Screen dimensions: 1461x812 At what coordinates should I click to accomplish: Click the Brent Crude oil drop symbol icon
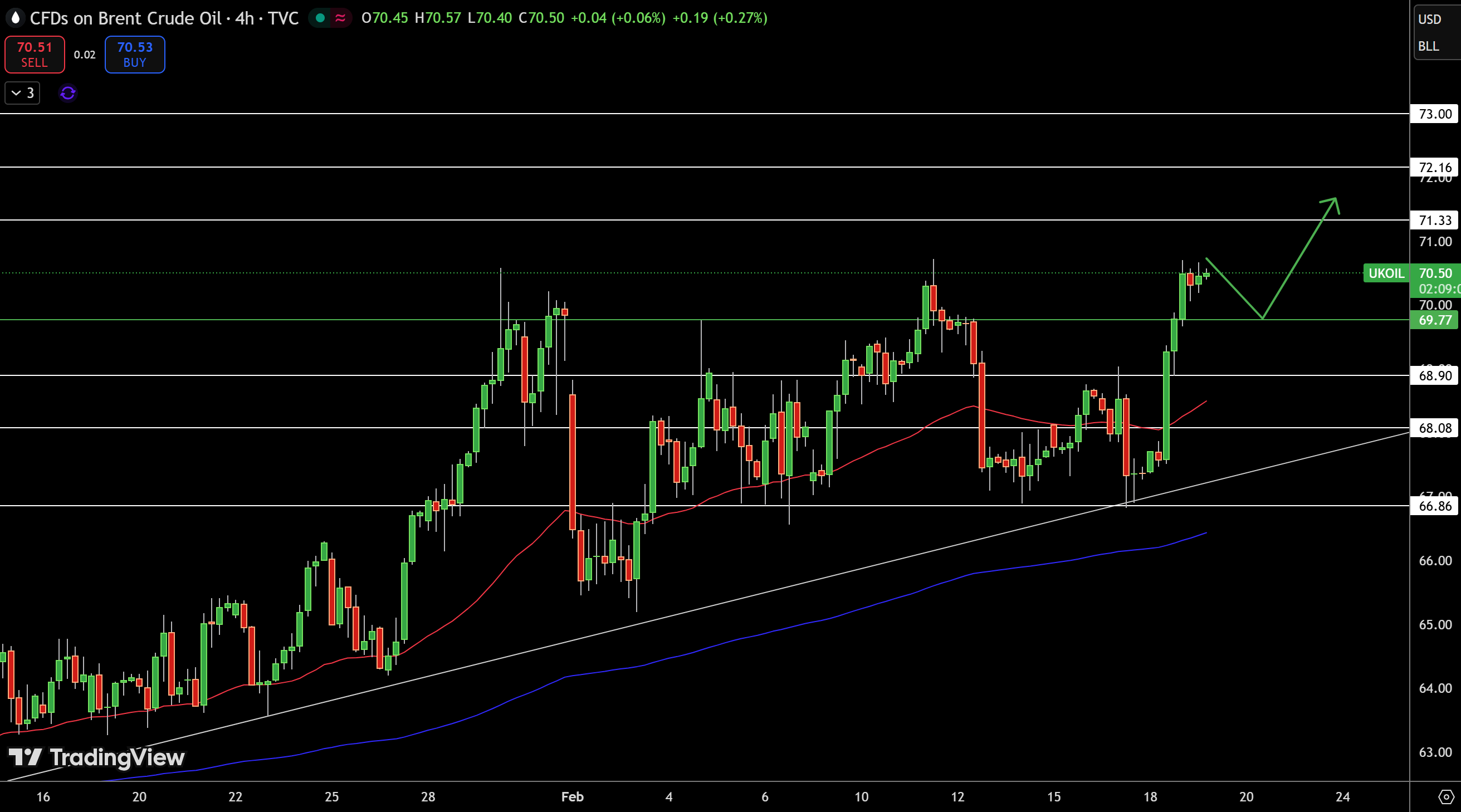tap(15, 18)
